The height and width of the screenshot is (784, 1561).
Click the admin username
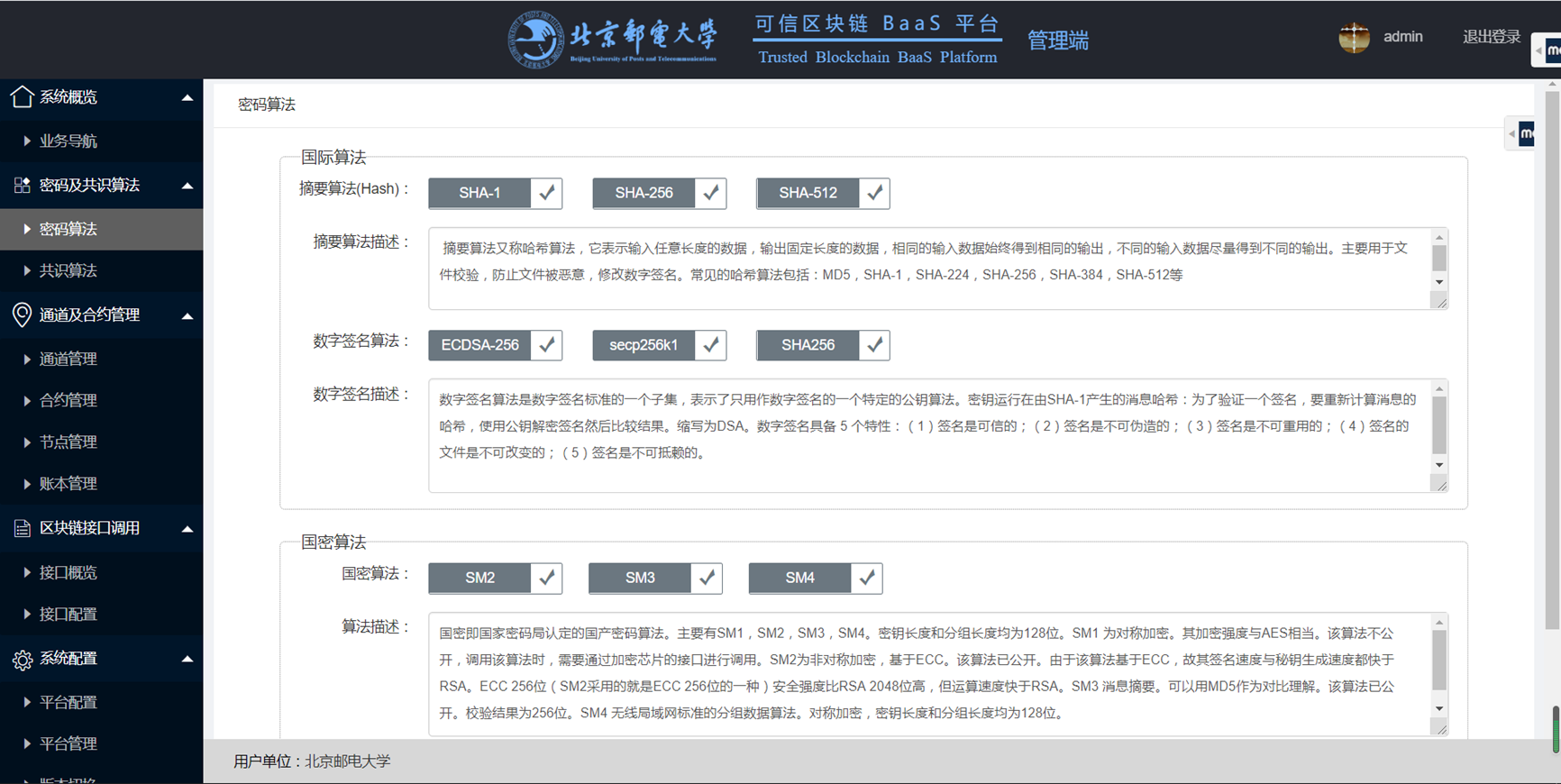coord(1403,37)
